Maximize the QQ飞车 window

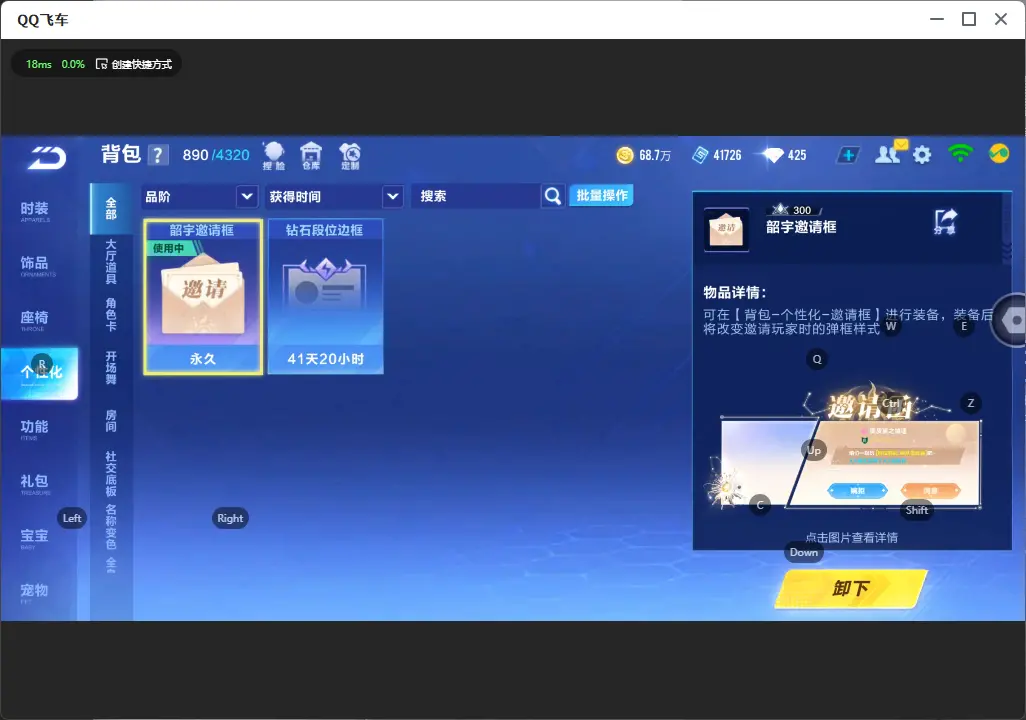[969, 20]
